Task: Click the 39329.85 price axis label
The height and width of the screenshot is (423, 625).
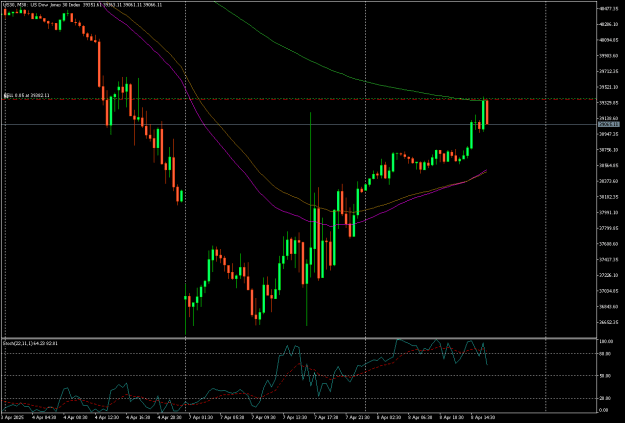Action: (609, 102)
